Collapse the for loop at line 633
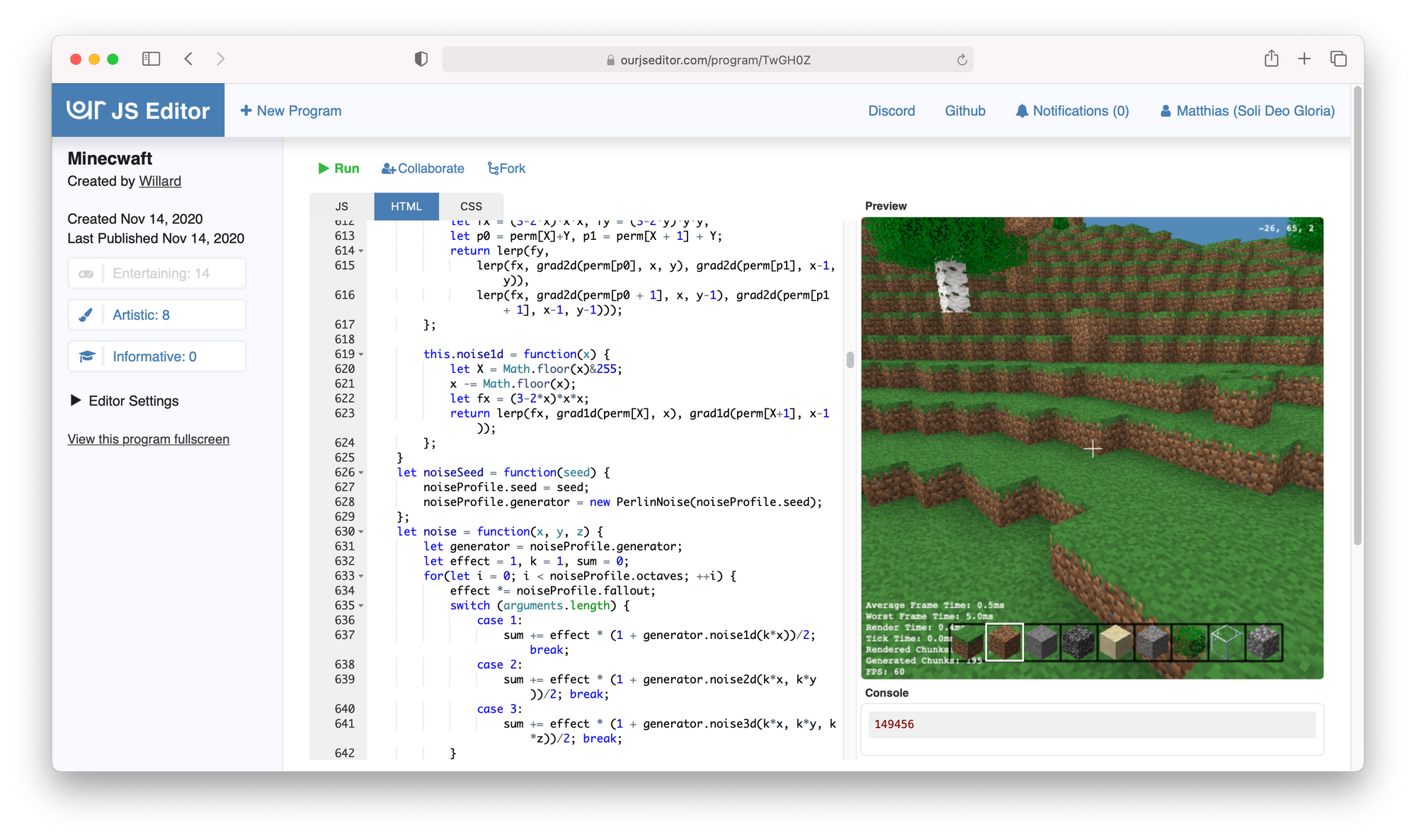Image resolution: width=1416 pixels, height=840 pixels. pyautogui.click(x=361, y=577)
